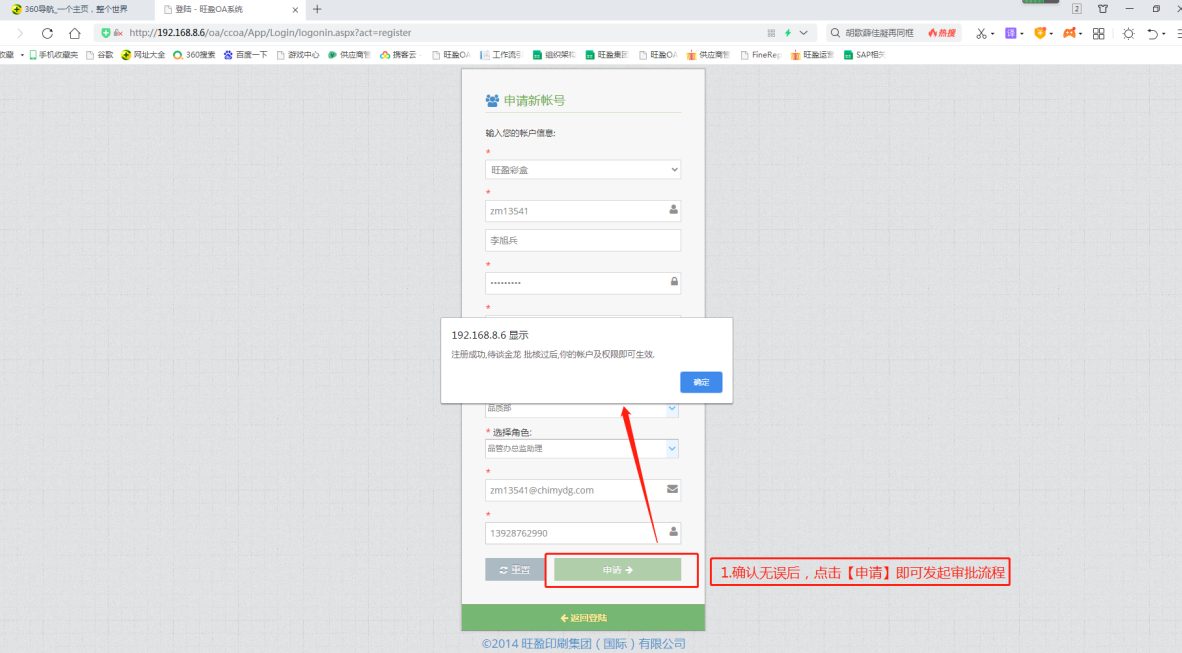Click the envelope icon in email field
1182x653 pixels.
(x=672, y=489)
